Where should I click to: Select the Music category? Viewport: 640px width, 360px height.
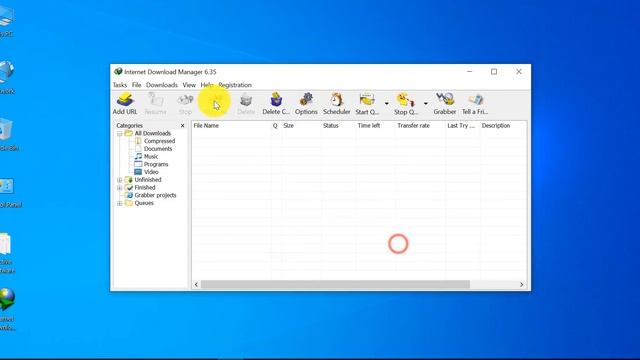click(x=151, y=157)
